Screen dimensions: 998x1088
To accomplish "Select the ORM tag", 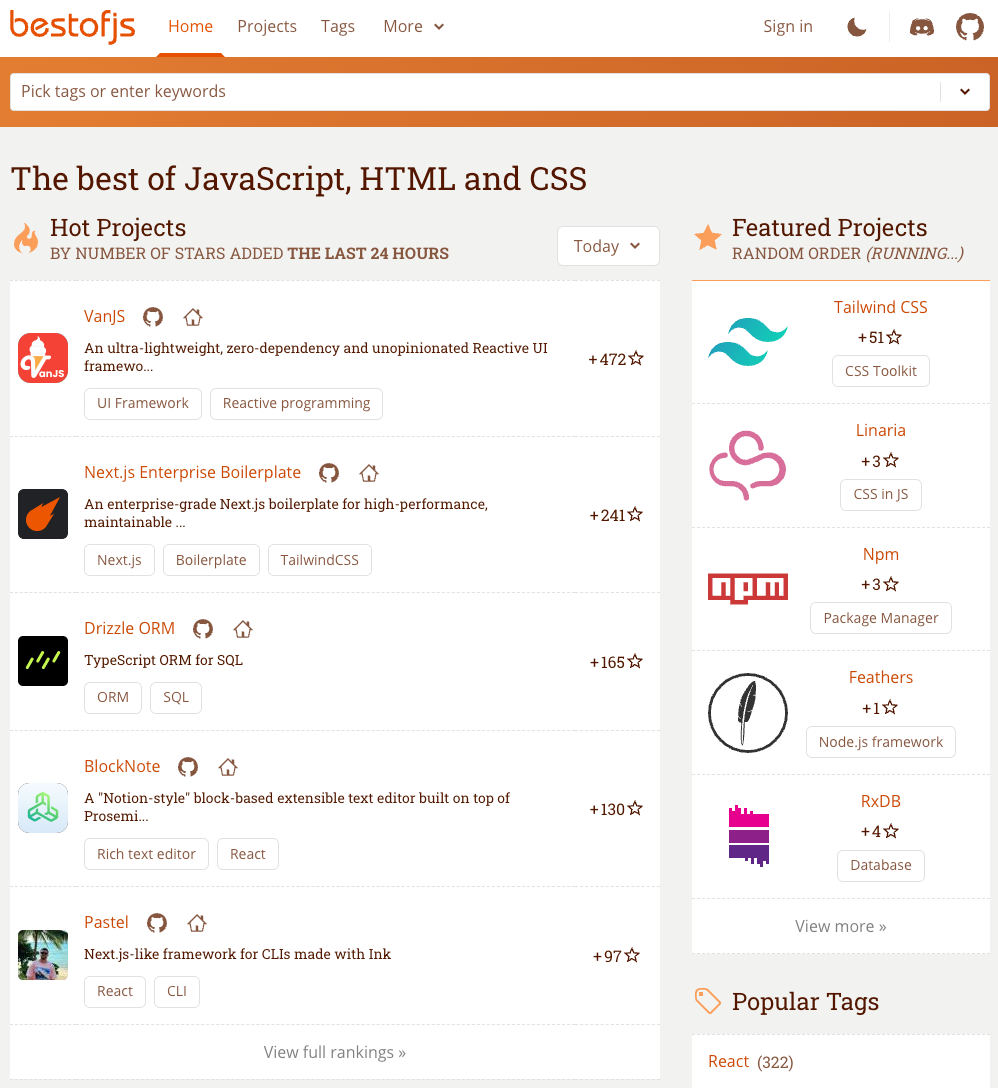I will 113,697.
